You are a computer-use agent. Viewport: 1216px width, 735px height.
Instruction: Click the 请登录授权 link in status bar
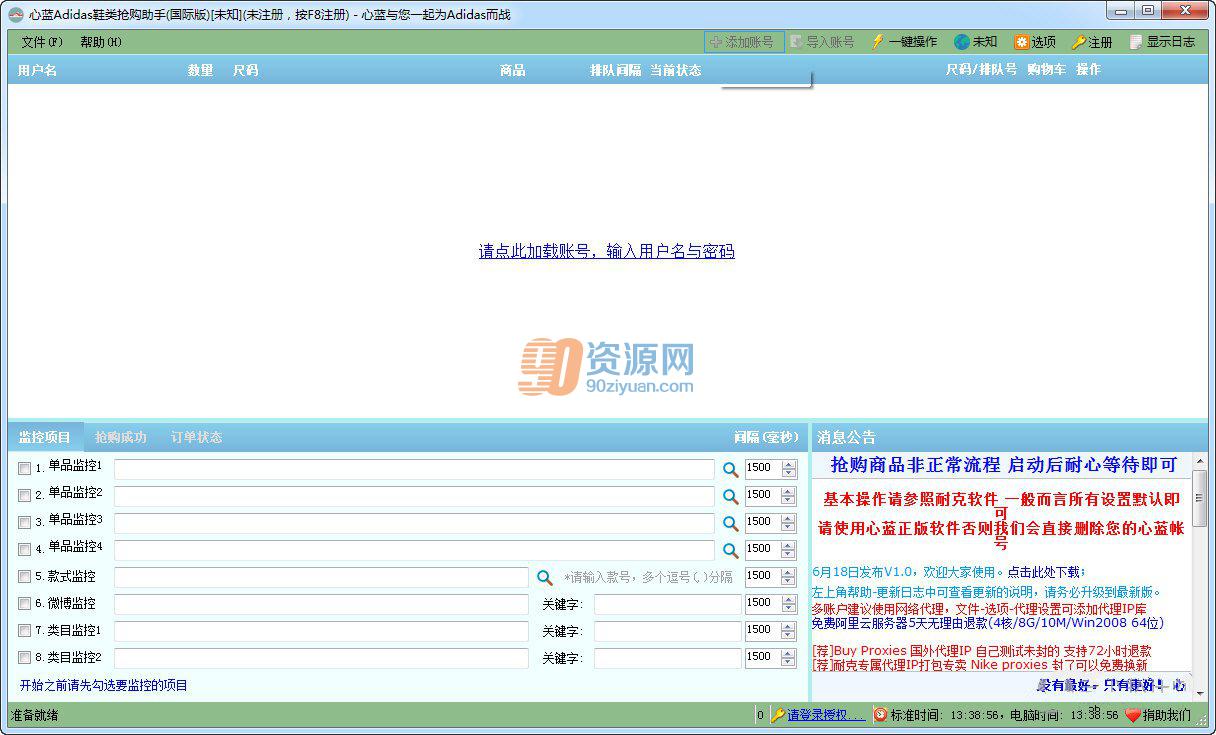tap(826, 715)
